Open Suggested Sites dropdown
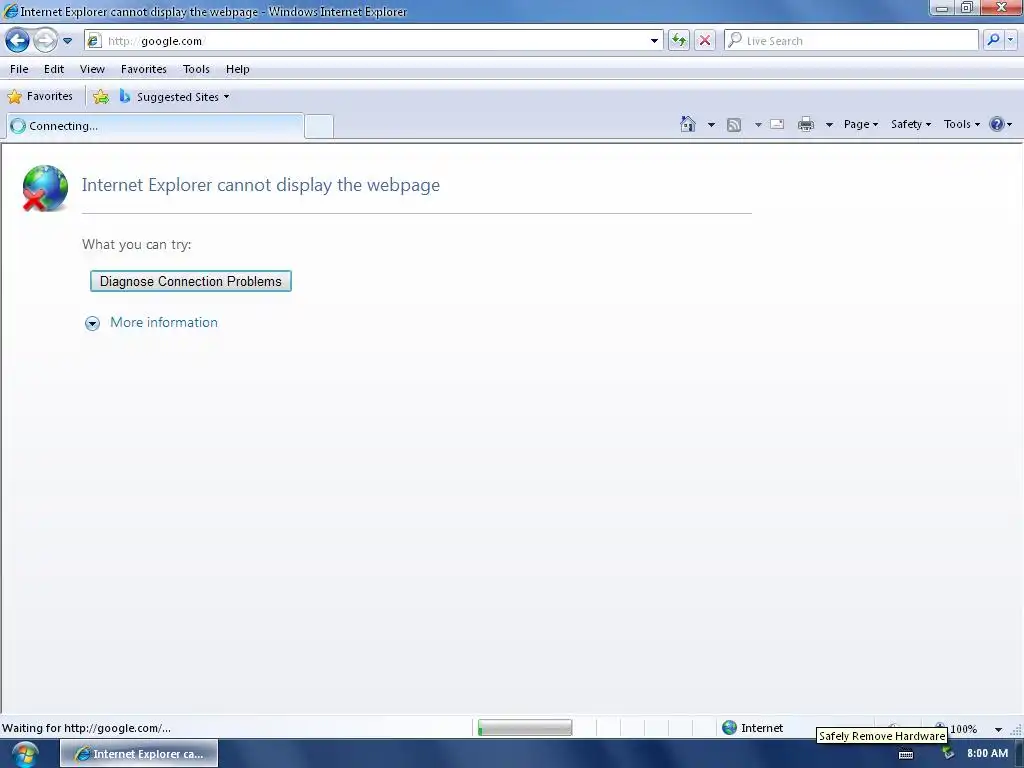This screenshot has width=1024, height=768. point(174,97)
